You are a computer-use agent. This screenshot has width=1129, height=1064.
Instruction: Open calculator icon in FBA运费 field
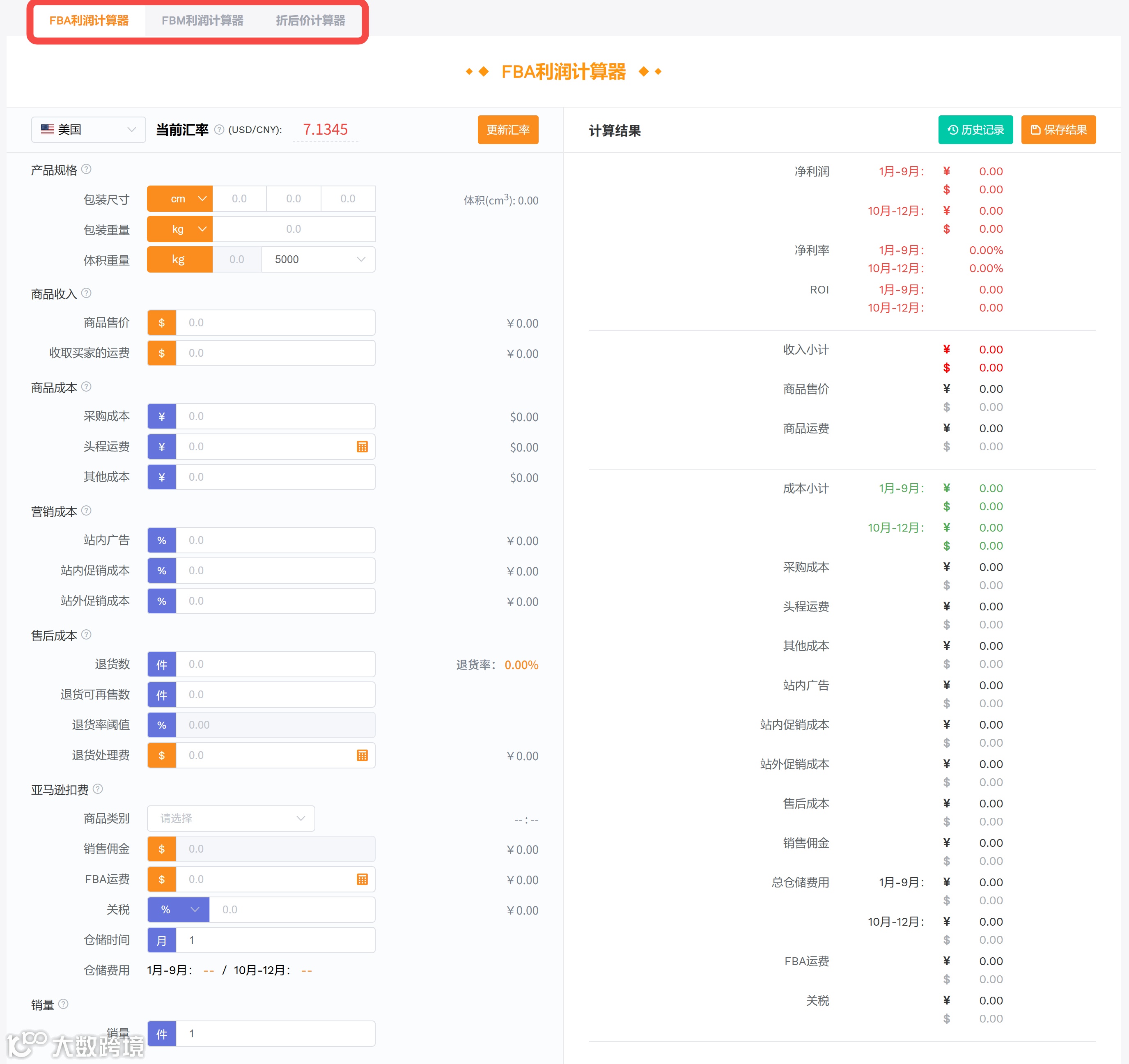(362, 879)
